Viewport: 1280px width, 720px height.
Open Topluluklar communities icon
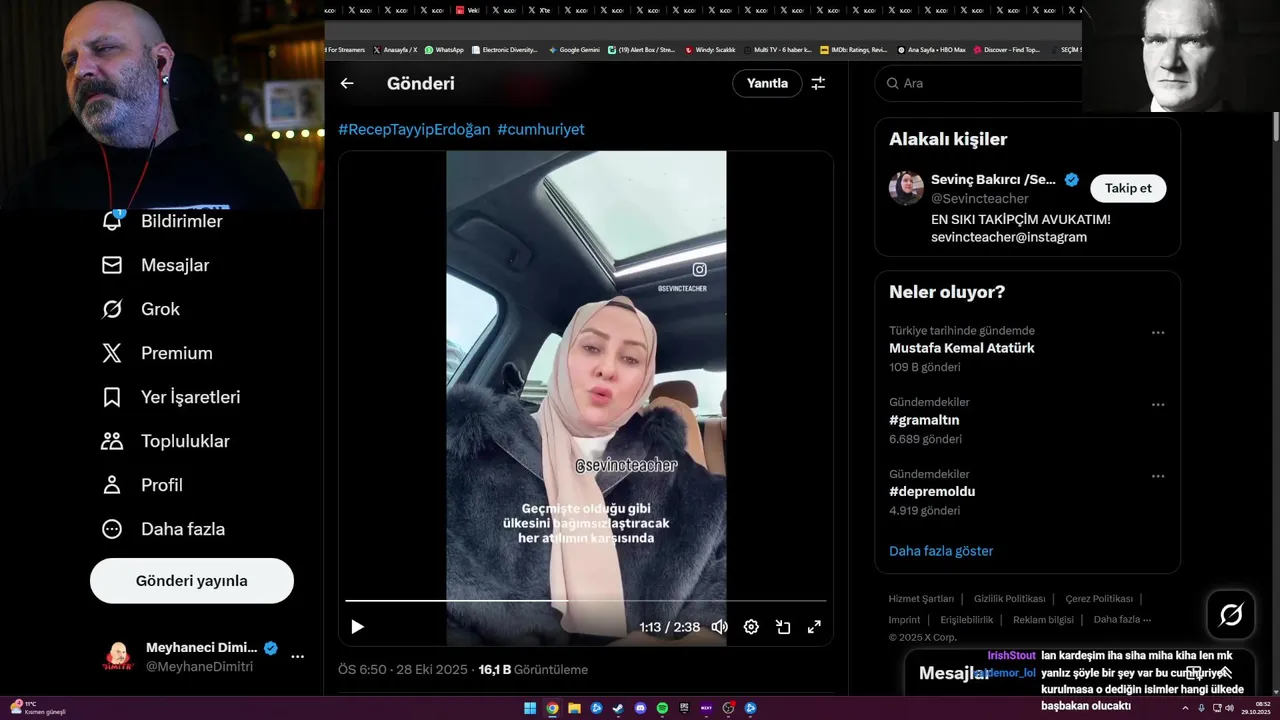(x=112, y=441)
